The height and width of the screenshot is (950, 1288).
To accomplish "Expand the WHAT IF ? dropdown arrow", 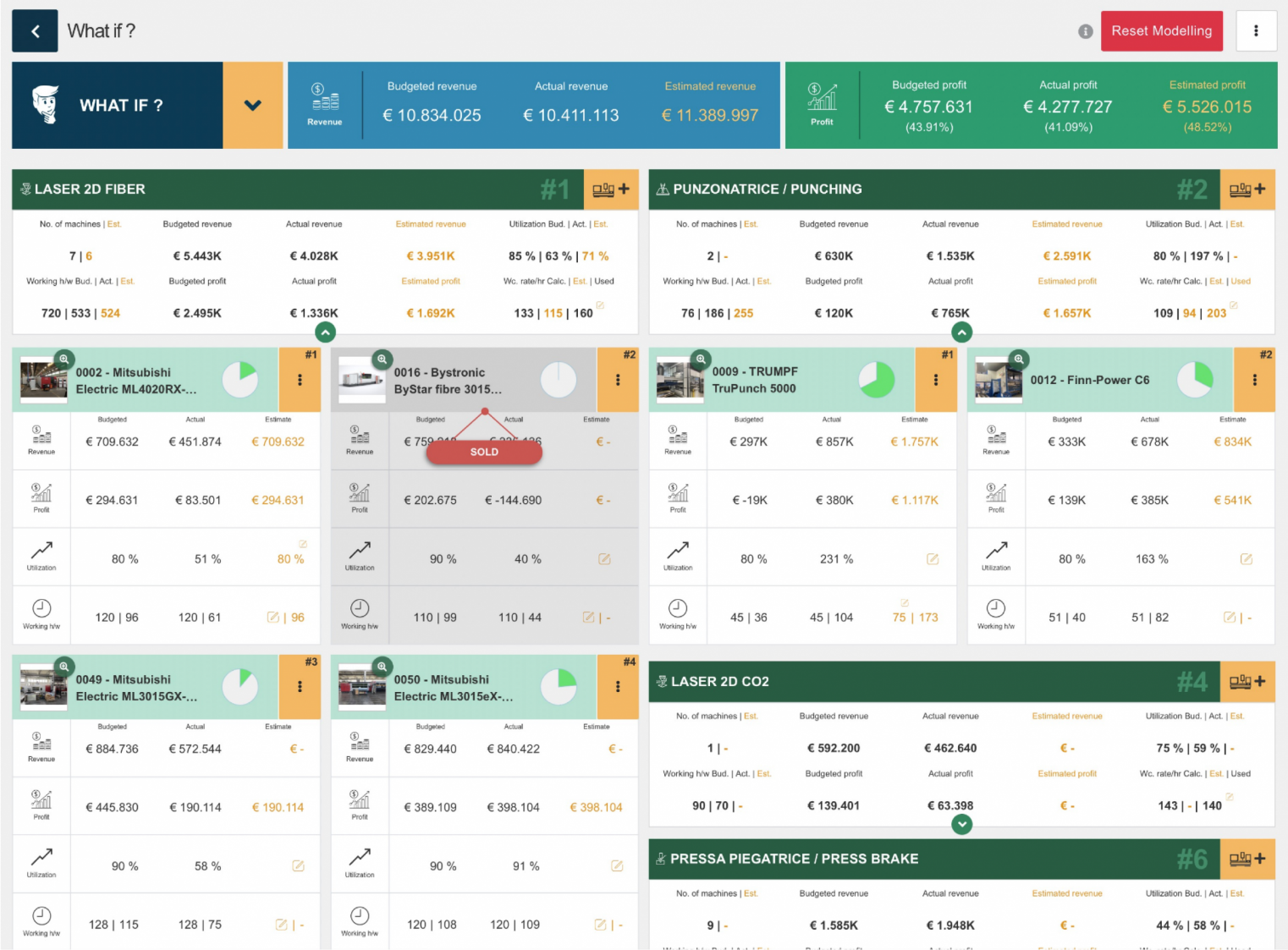I will 252,106.
